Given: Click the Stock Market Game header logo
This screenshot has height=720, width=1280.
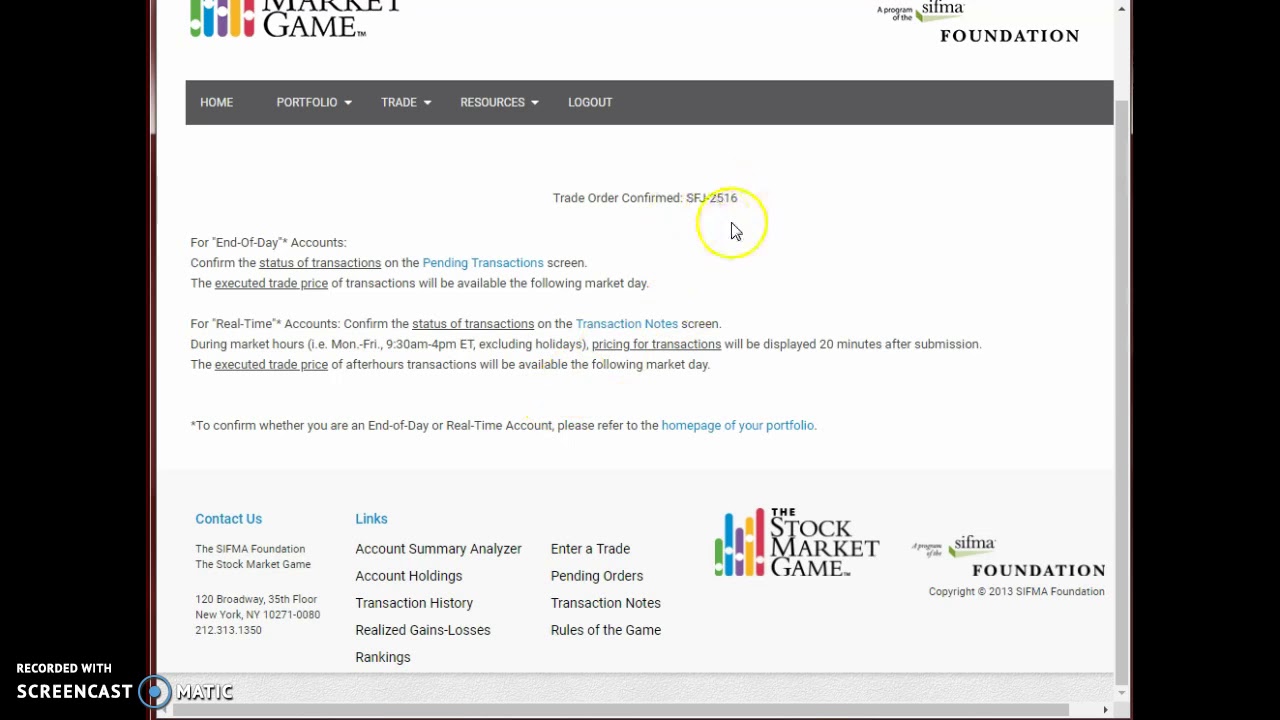Looking at the screenshot, I should (295, 18).
